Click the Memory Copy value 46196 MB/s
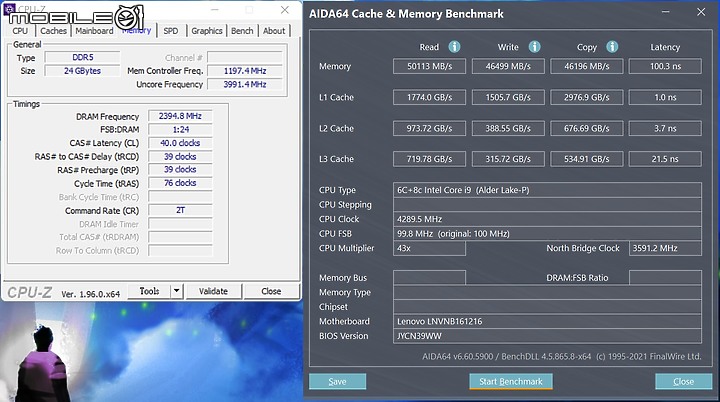 587,66
